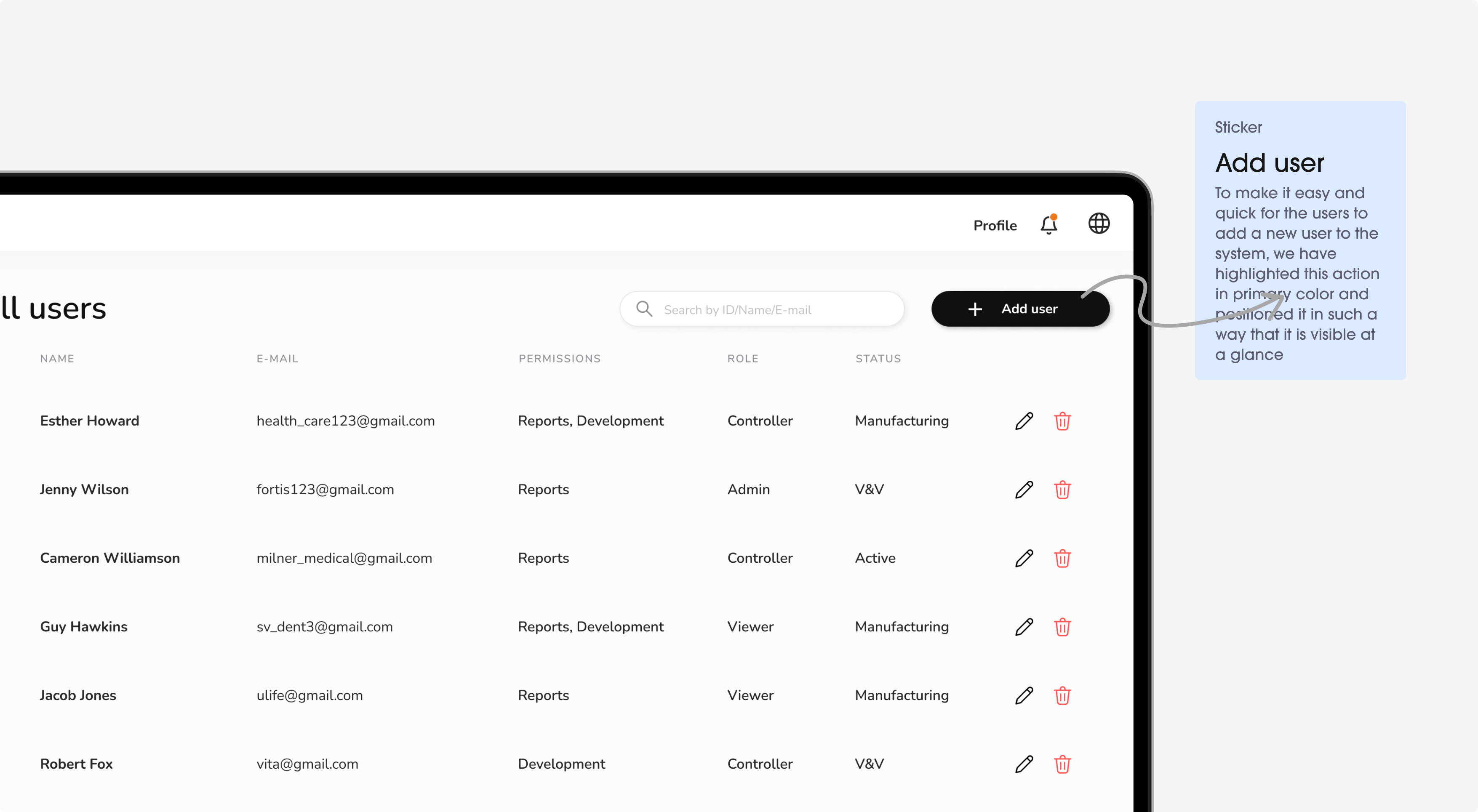Image resolution: width=1478 pixels, height=812 pixels.
Task: Edit Cameron Williamson's user record
Action: (1024, 558)
